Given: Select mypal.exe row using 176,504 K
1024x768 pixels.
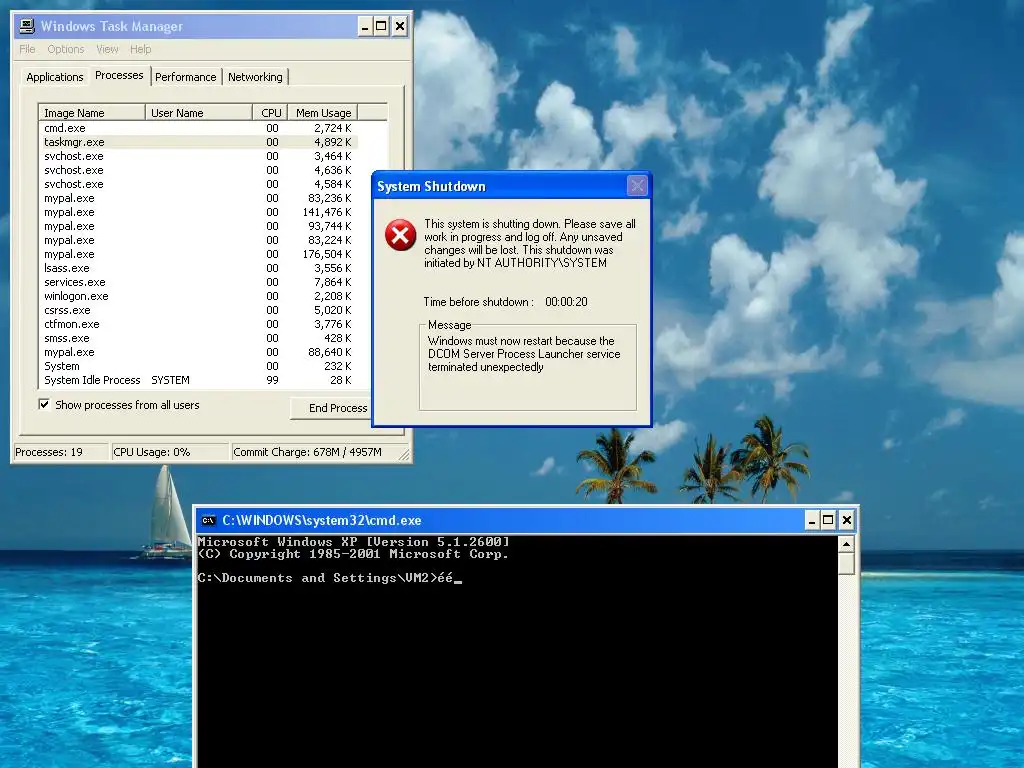Looking at the screenshot, I should tap(199, 254).
